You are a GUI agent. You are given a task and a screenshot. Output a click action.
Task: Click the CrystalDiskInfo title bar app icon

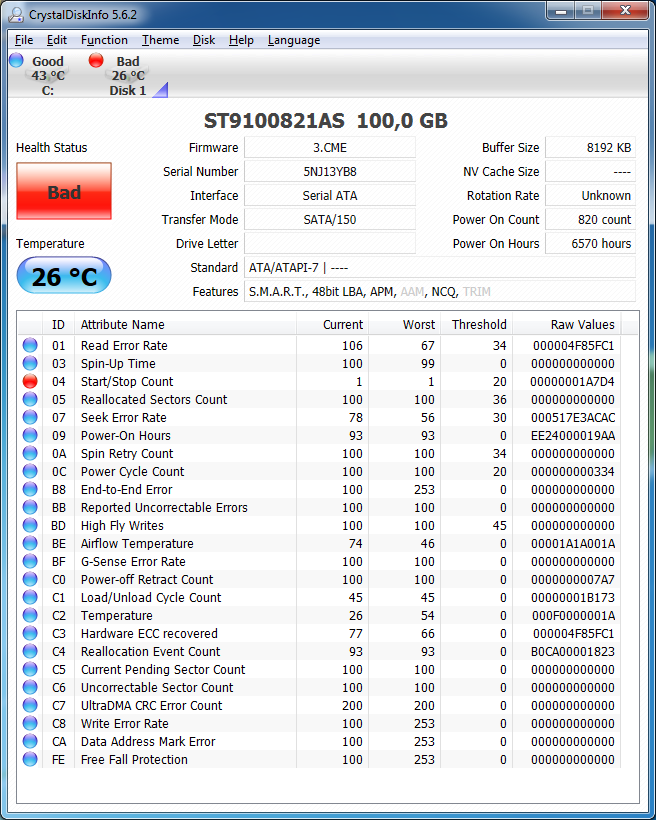point(16,14)
